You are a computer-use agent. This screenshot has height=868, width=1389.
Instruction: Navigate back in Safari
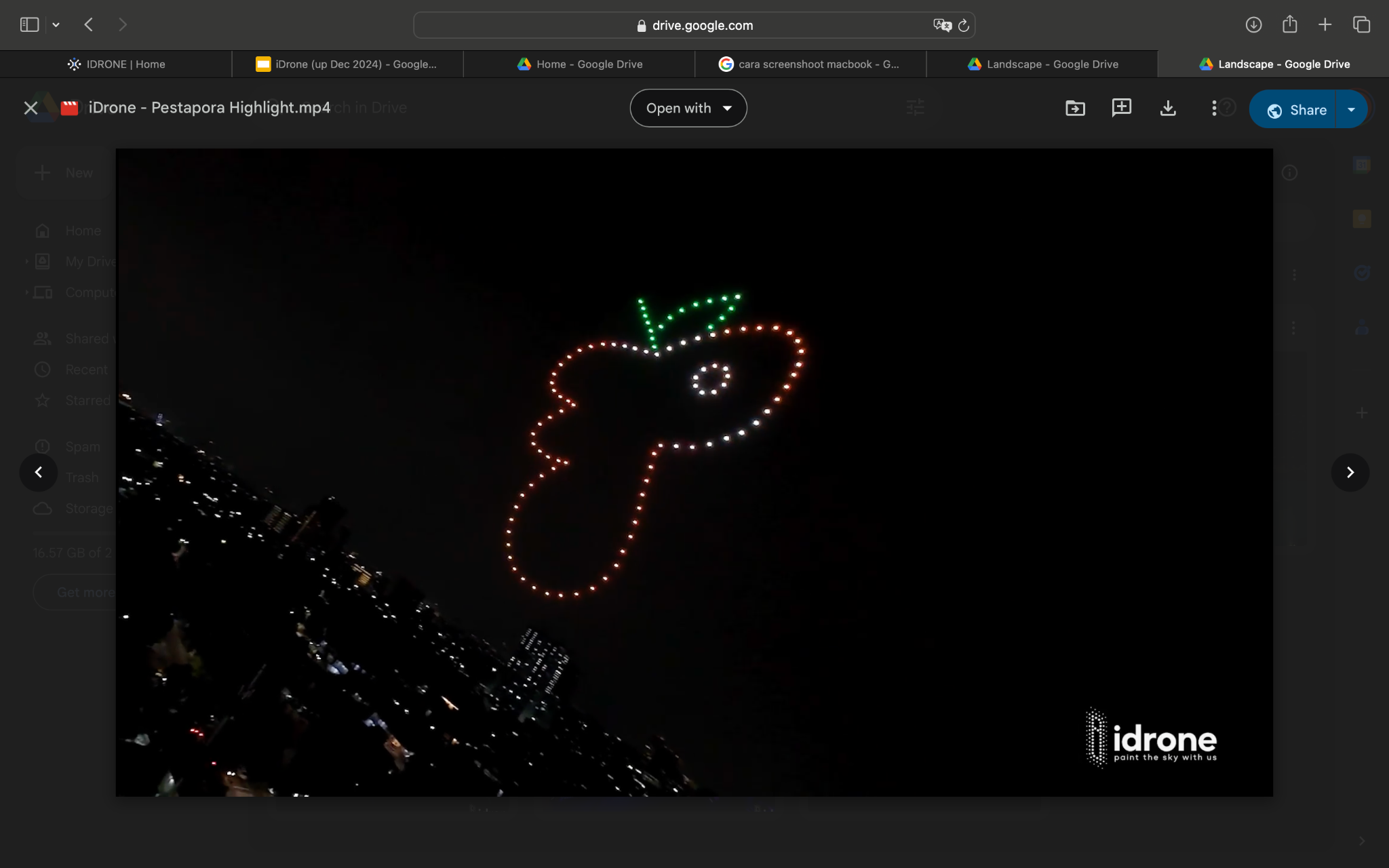tap(88, 25)
